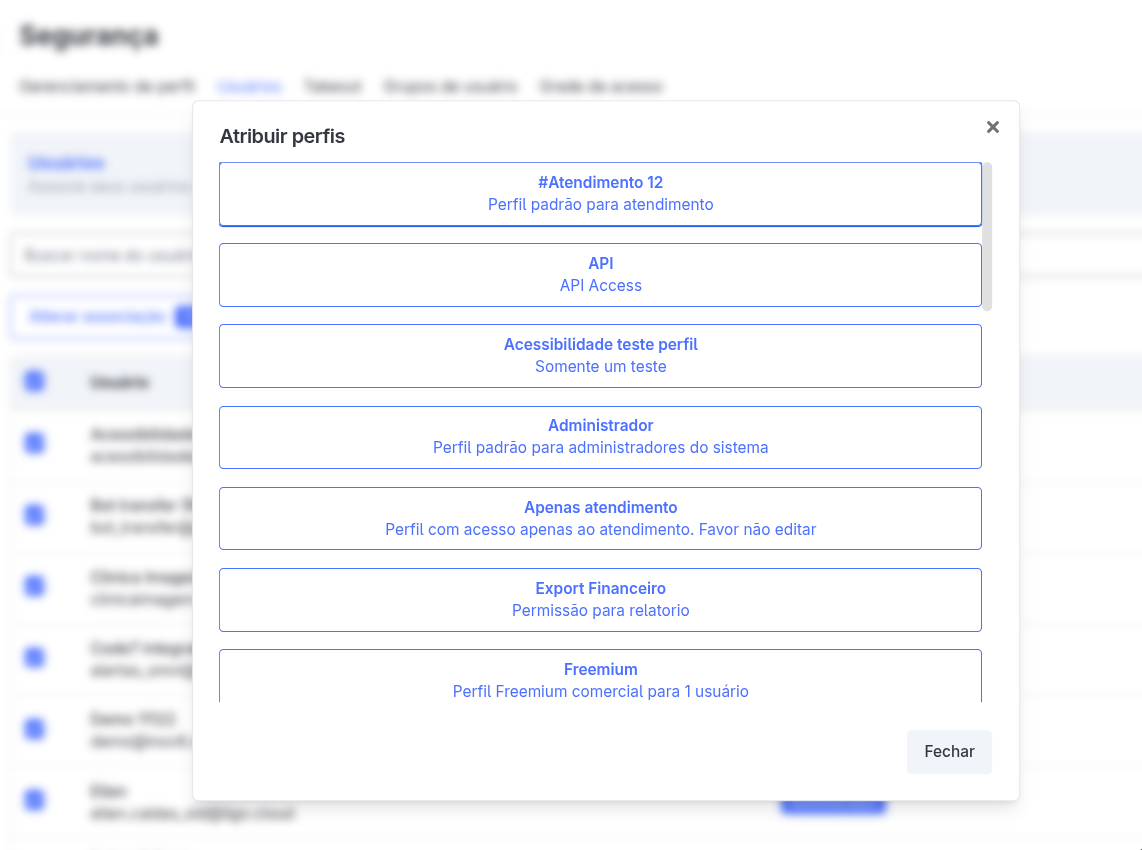Click the Fechar button
Screen dimensions: 1142x850
click(948, 751)
